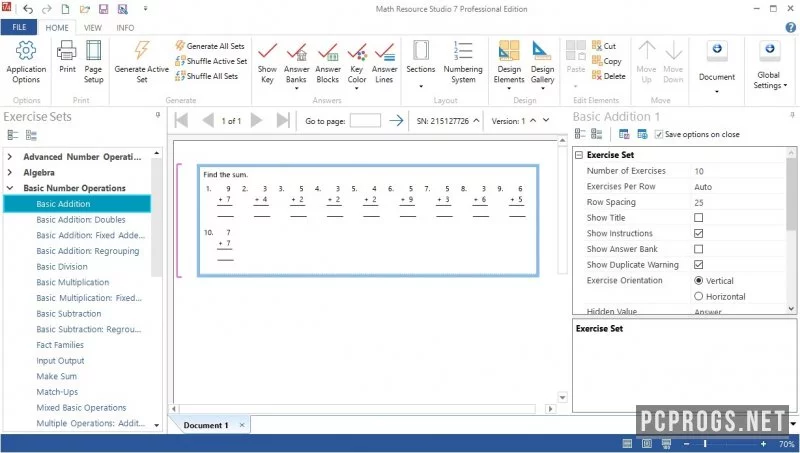Expand the Advanced Number Operations category

click(x=10, y=157)
